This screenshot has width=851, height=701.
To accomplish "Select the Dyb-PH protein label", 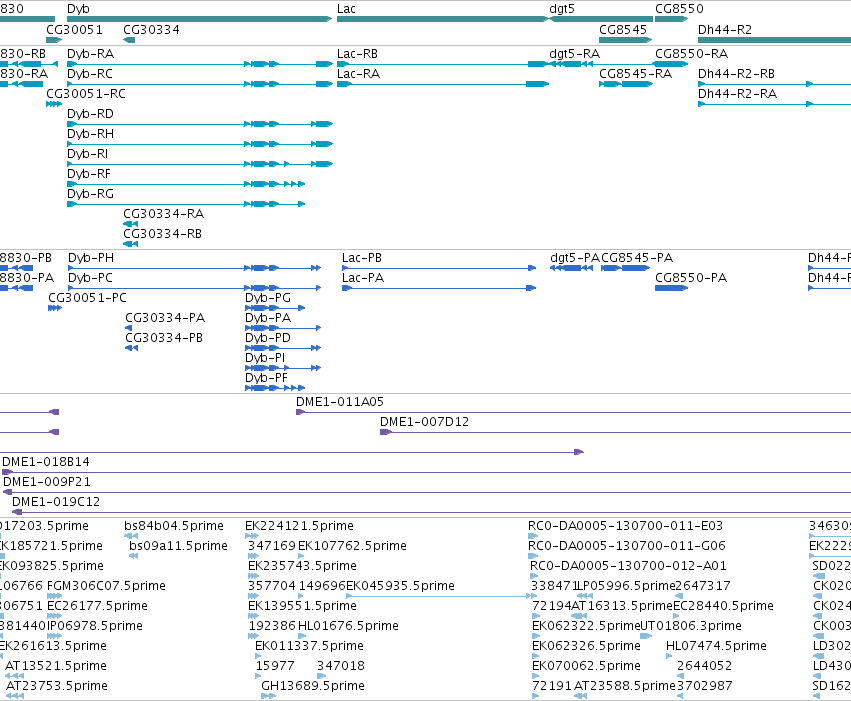I will [91, 258].
